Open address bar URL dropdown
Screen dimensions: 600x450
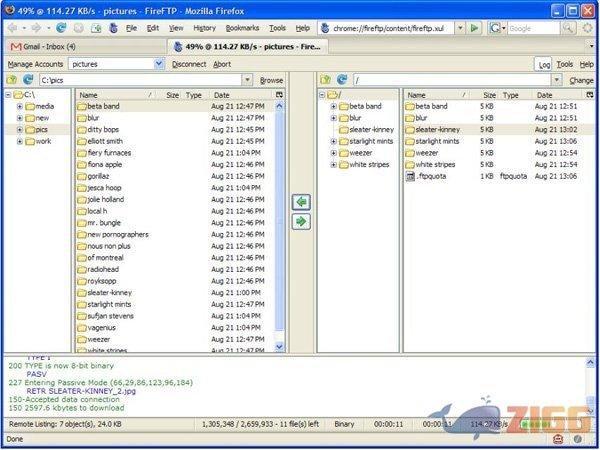click(460, 28)
